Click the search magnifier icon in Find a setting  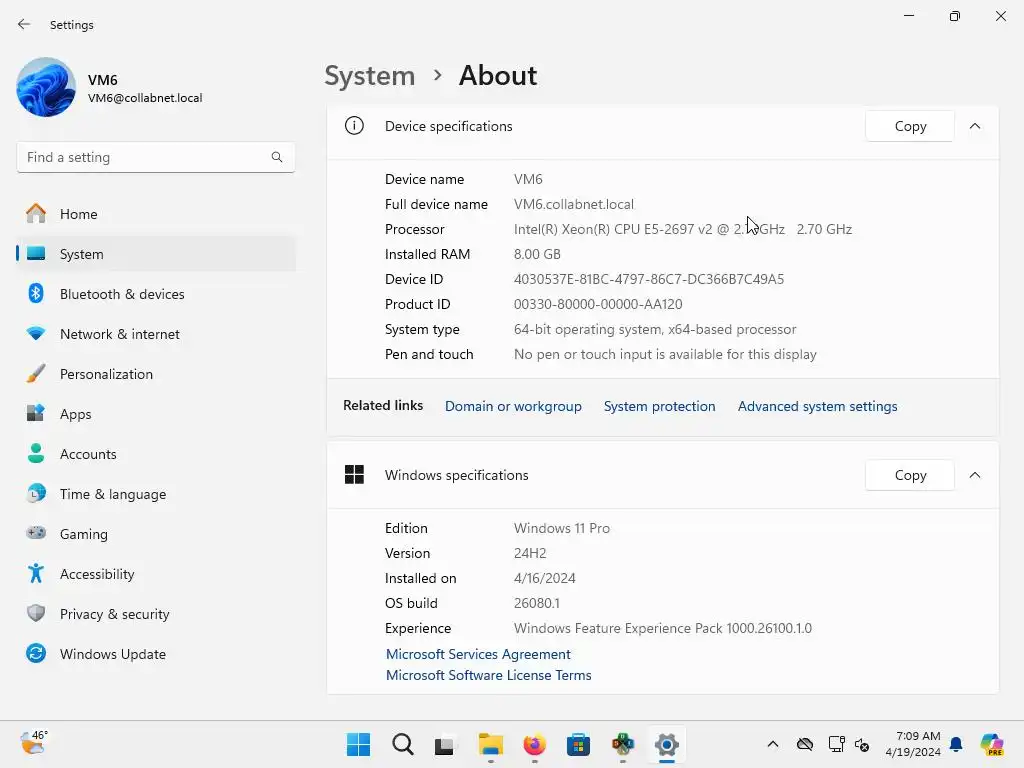277,157
